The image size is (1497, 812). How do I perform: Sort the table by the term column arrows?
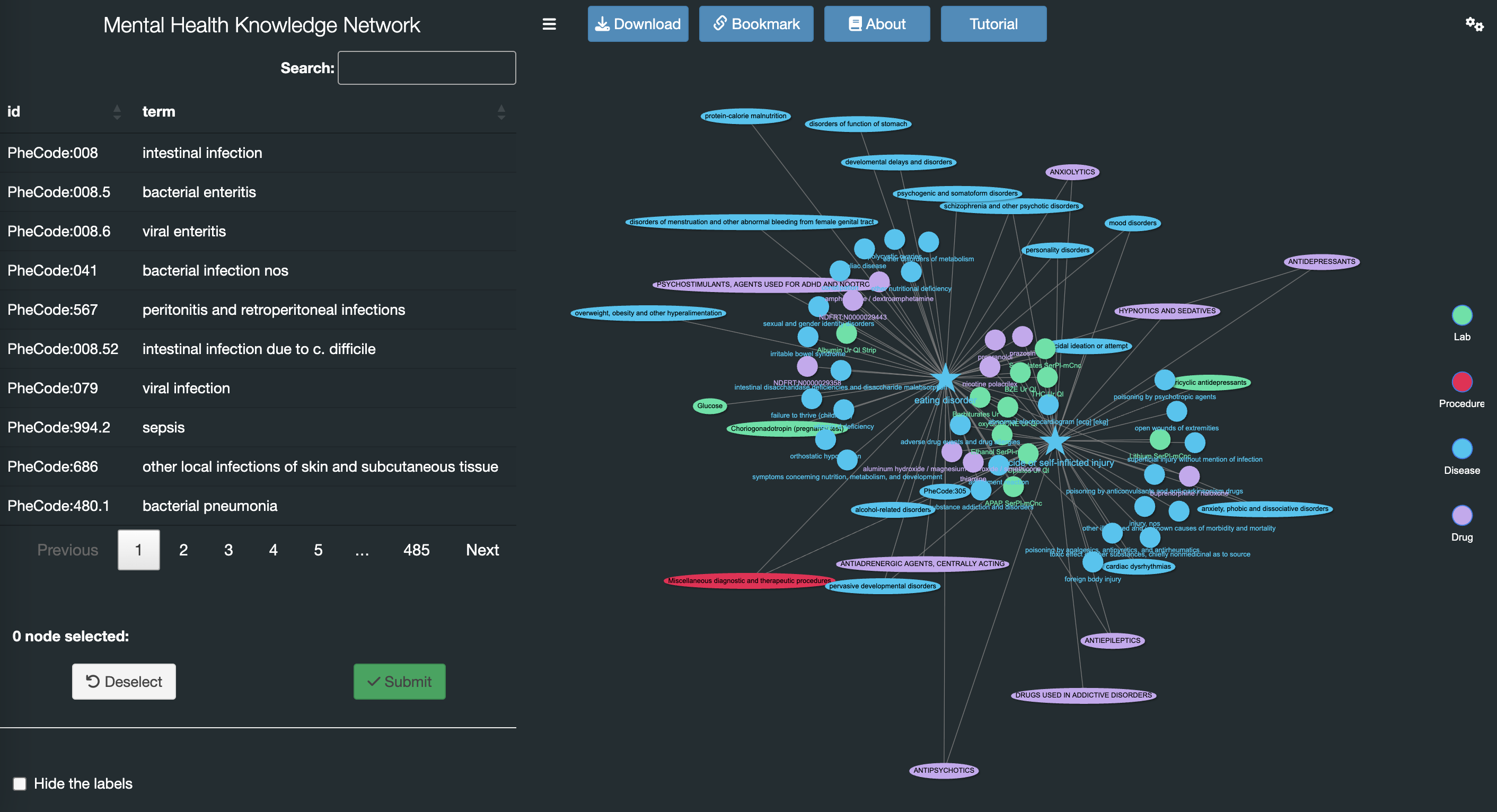pyautogui.click(x=500, y=112)
